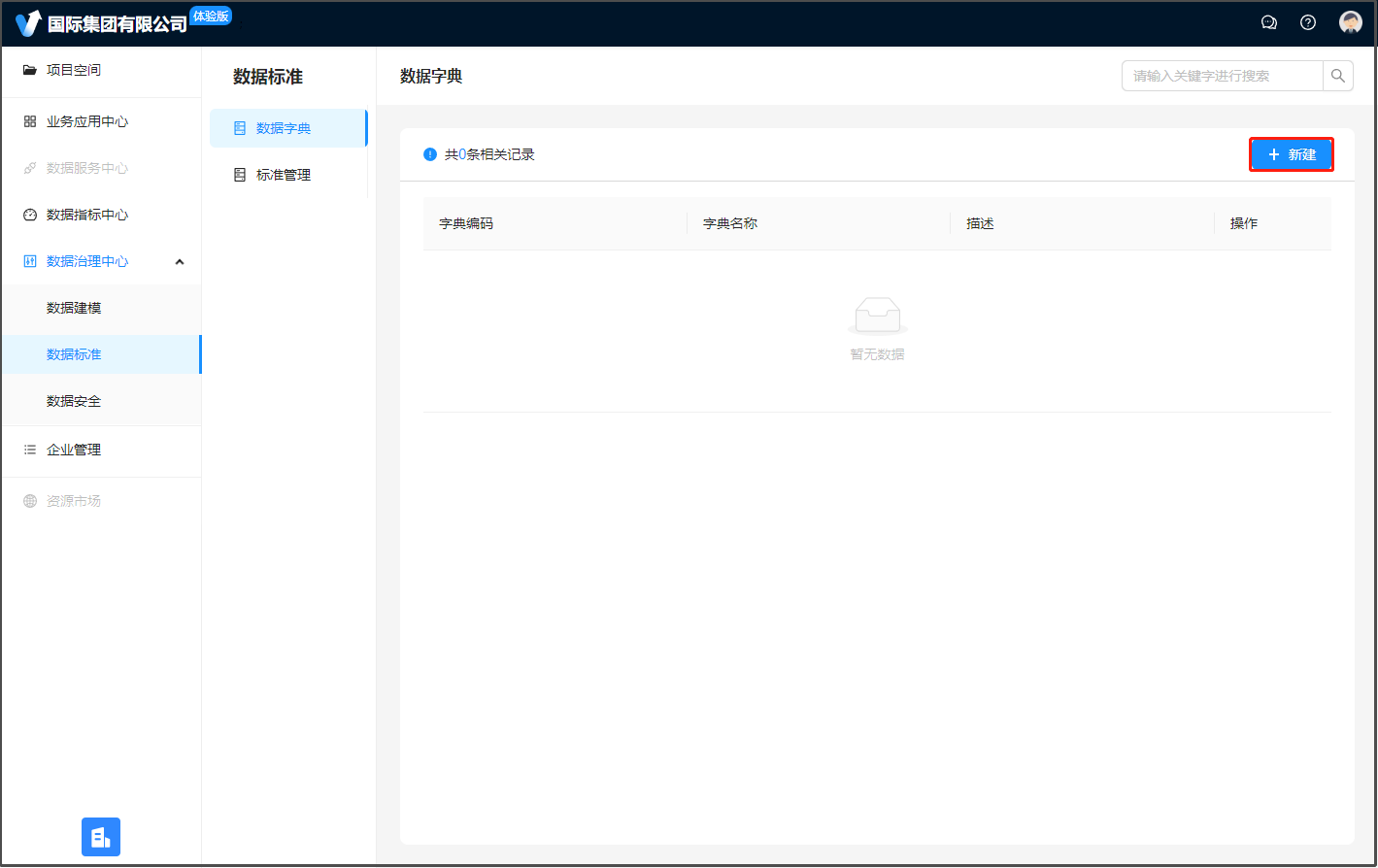The height and width of the screenshot is (868, 1378).
Task: Click the magnifier search icon button
Action: (x=1338, y=76)
